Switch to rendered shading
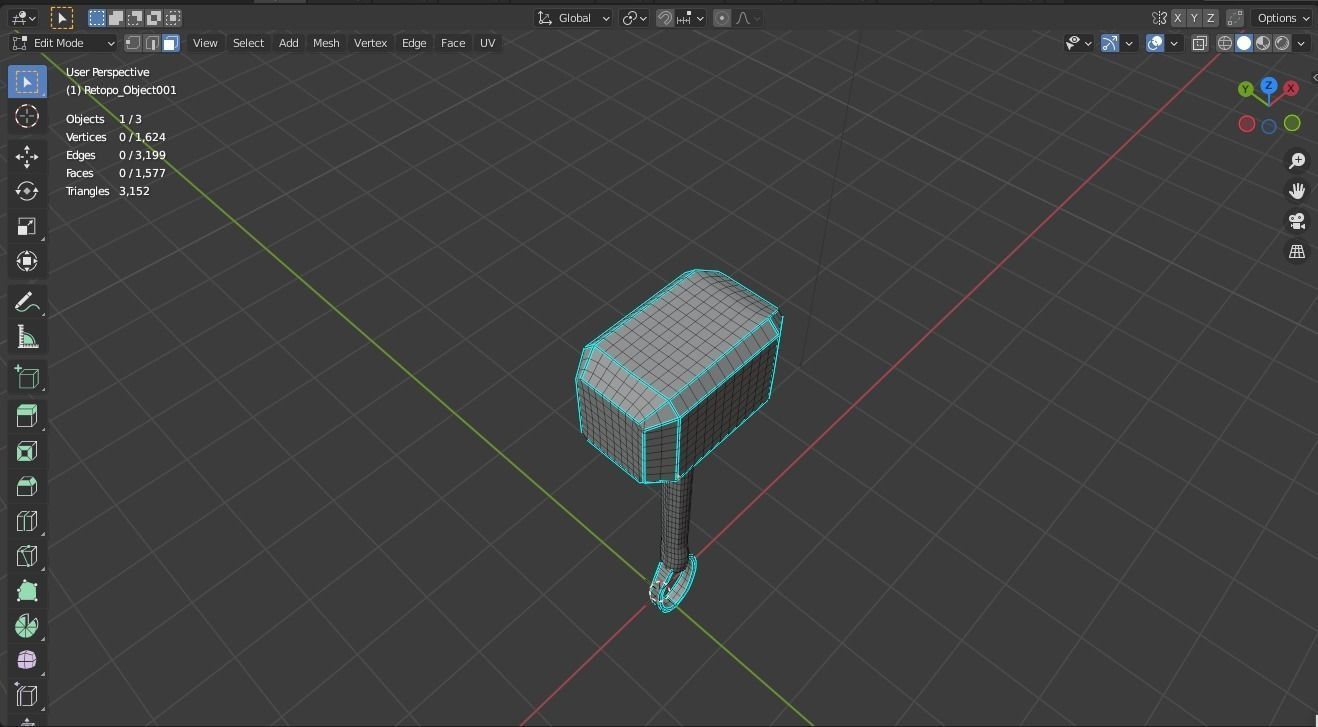Image resolution: width=1318 pixels, height=727 pixels. (1282, 43)
